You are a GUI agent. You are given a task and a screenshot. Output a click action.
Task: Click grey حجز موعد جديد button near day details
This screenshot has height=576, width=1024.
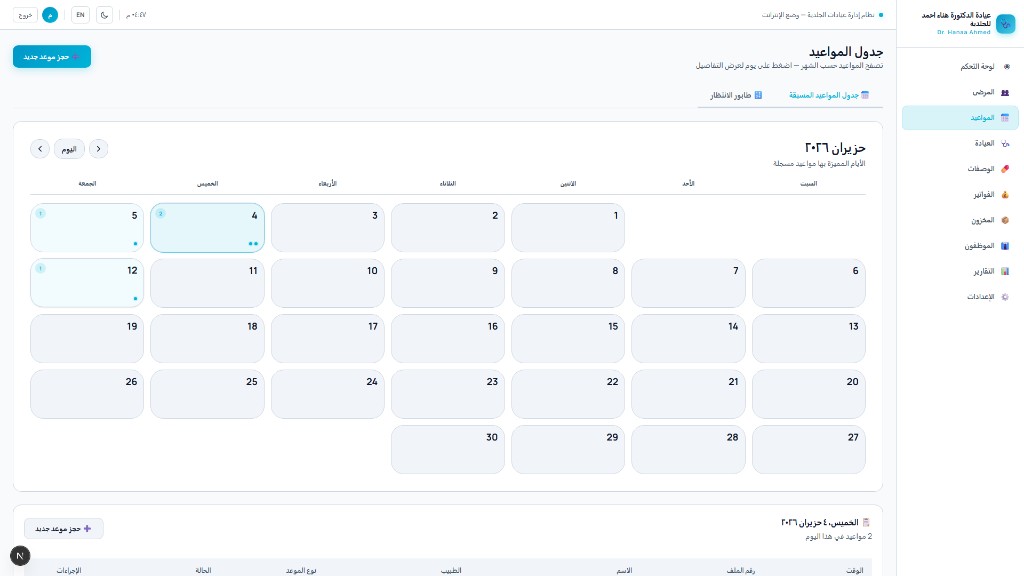[63, 528]
